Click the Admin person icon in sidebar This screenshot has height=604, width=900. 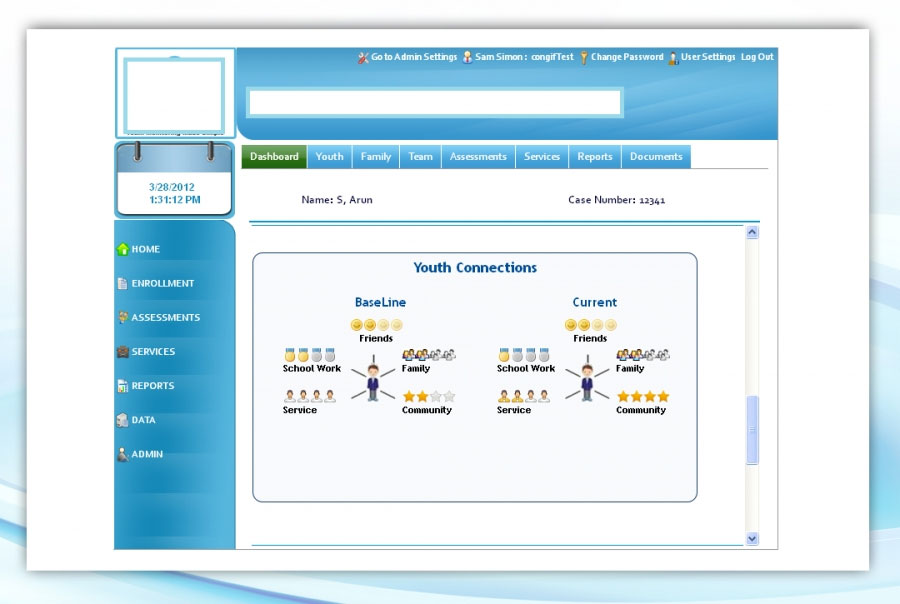coord(122,454)
